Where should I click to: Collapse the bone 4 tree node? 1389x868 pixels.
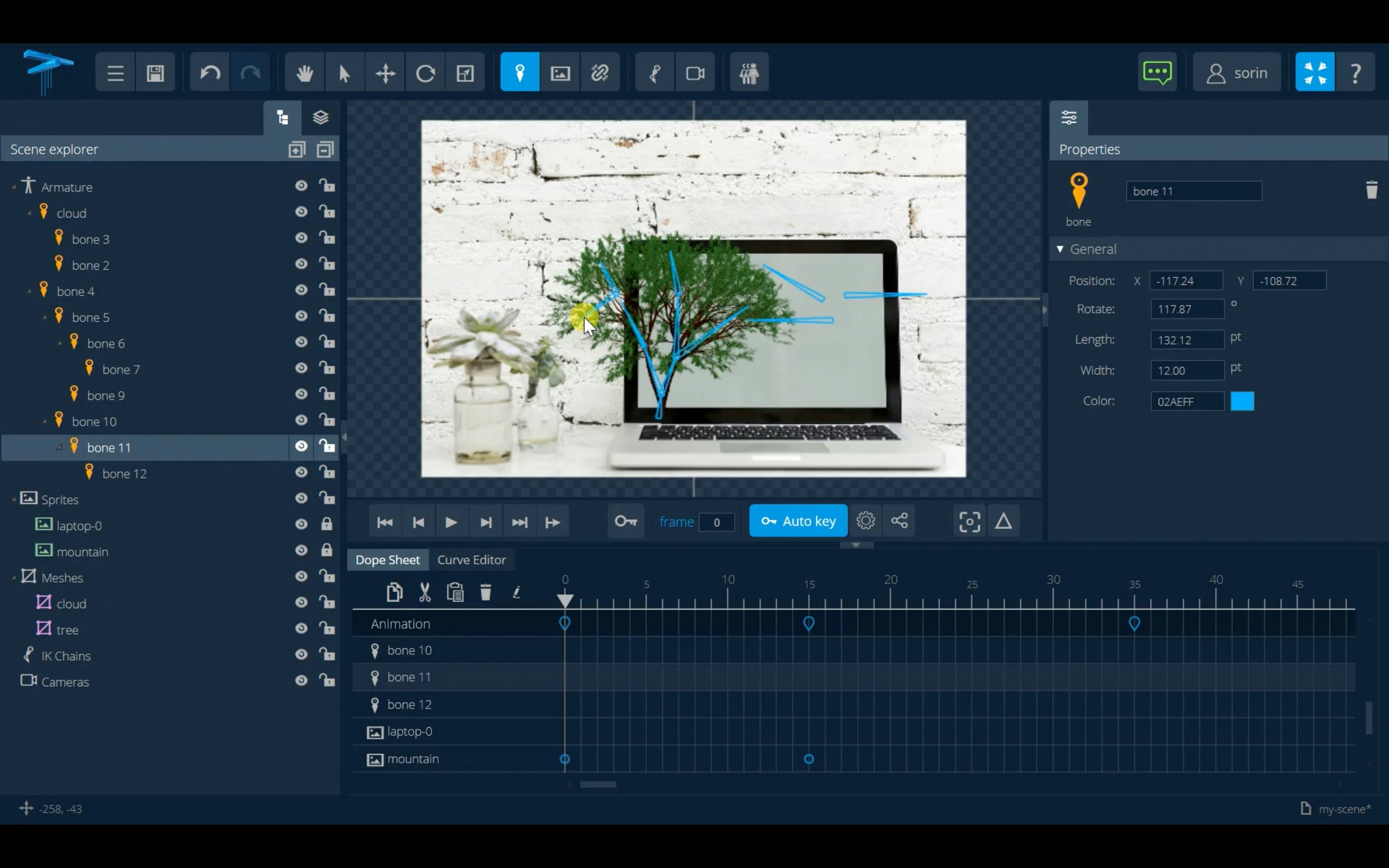[x=29, y=292]
